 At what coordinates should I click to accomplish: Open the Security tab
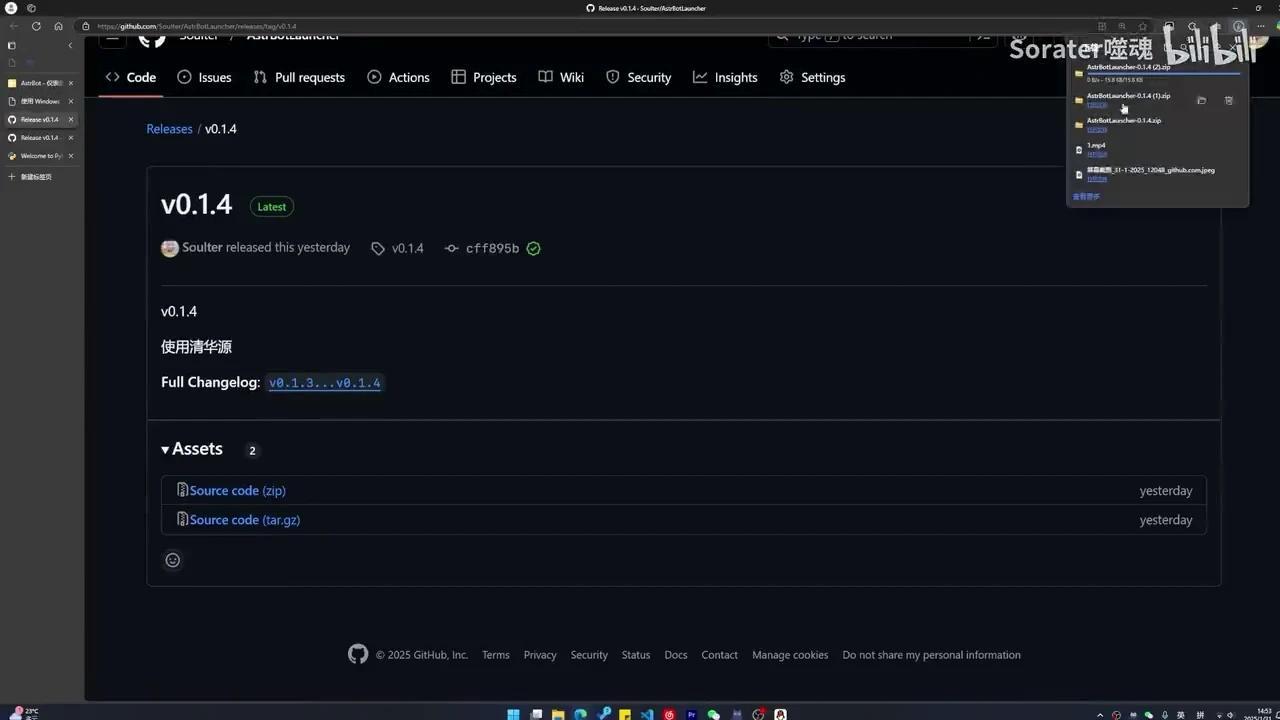(638, 77)
